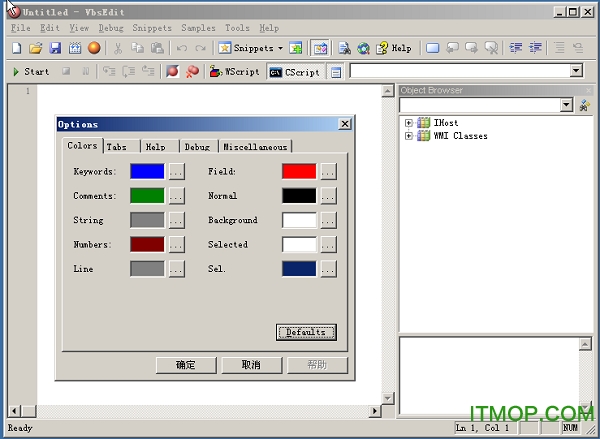Click the editor horizontal scrollbar right arrow
Image resolution: width=600 pixels, height=439 pixels.
click(x=375, y=411)
